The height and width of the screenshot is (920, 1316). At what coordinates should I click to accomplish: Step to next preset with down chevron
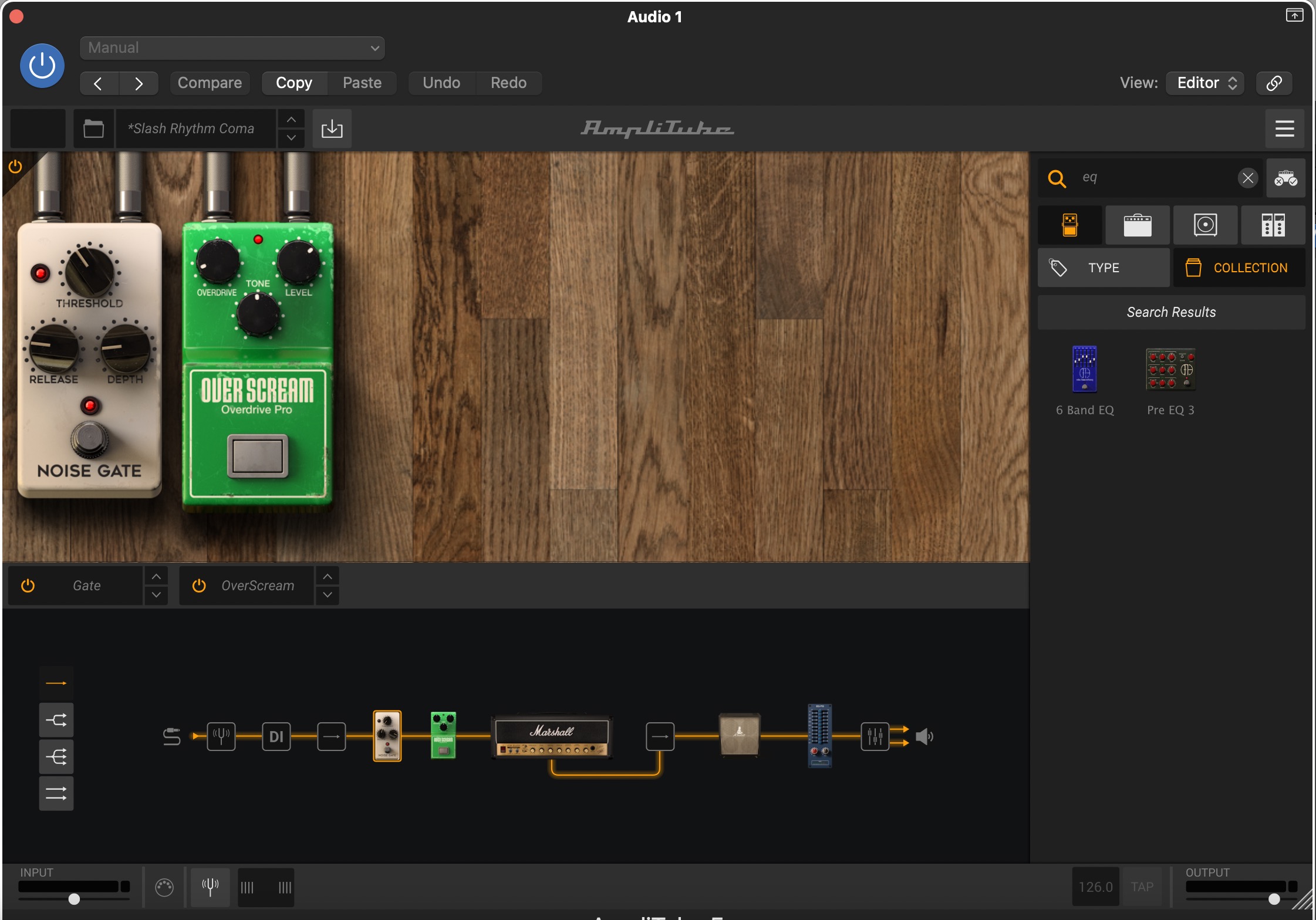click(291, 138)
